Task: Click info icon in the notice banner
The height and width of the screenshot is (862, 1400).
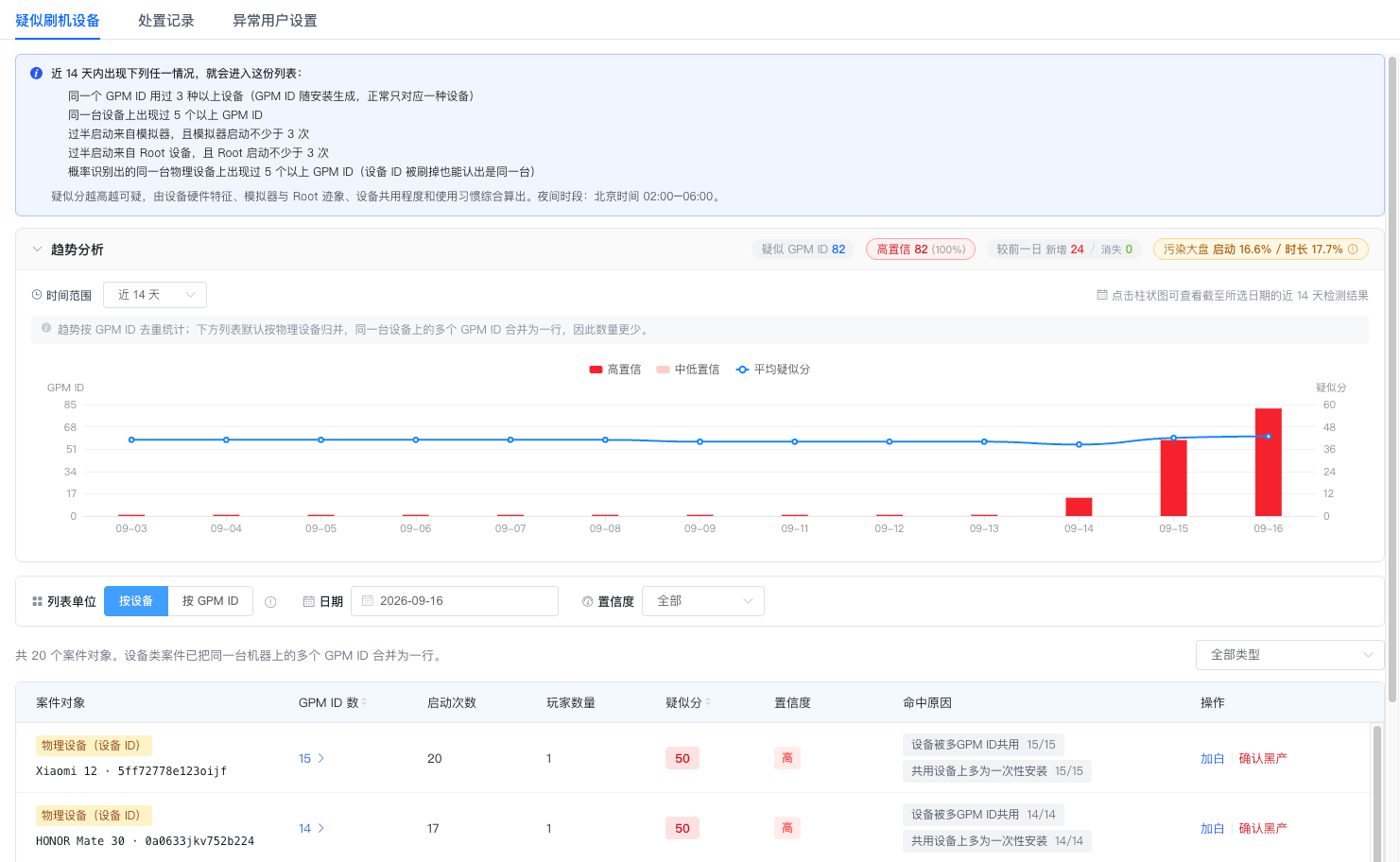Action: pos(36,73)
